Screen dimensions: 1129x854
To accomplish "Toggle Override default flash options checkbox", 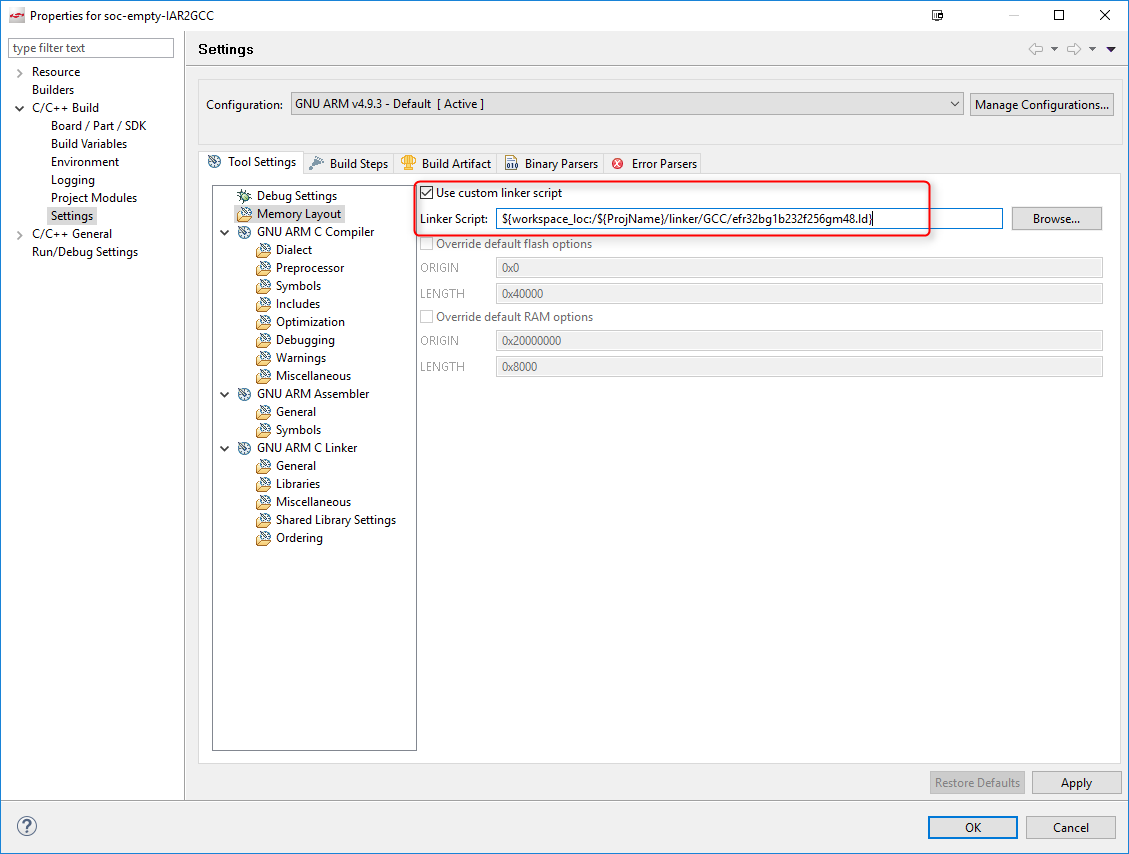I will pos(428,244).
